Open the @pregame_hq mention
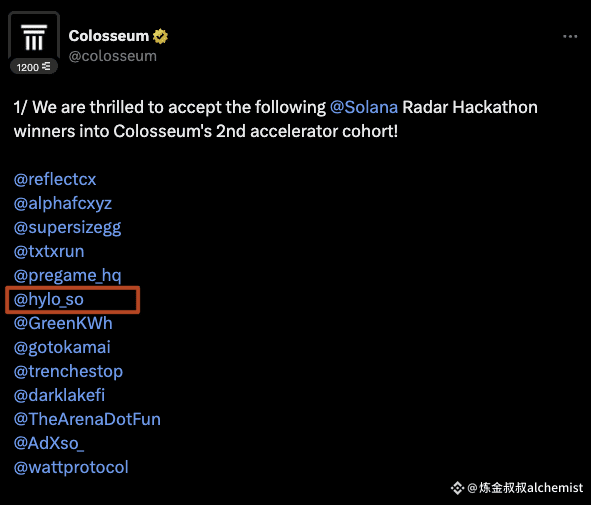This screenshot has height=505, width=591. [67, 275]
